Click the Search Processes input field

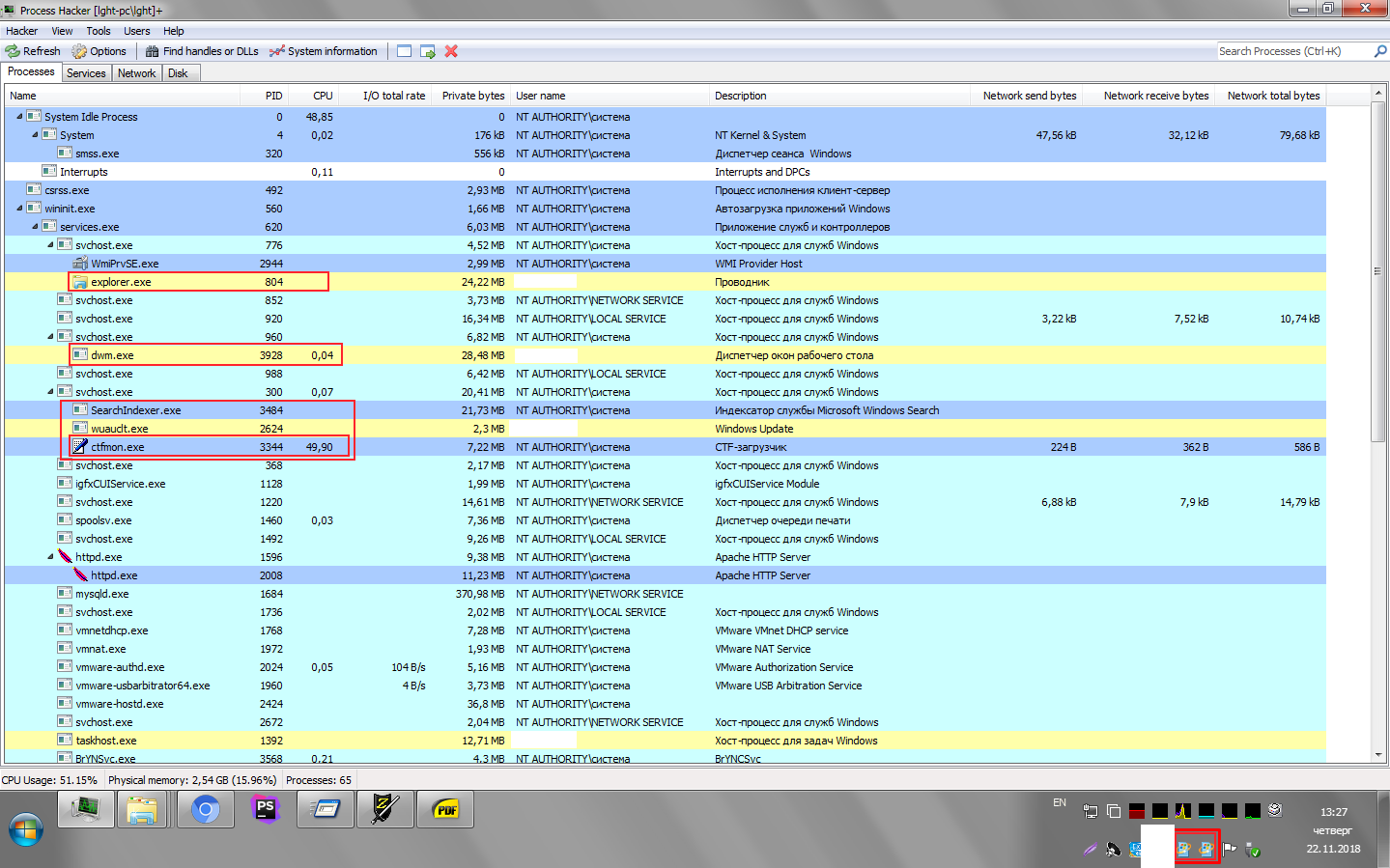(x=1294, y=51)
